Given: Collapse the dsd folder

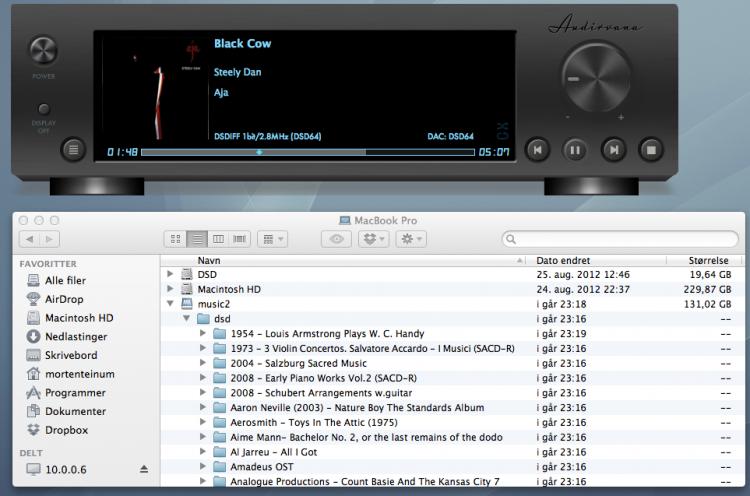Looking at the screenshot, I should point(187,318).
